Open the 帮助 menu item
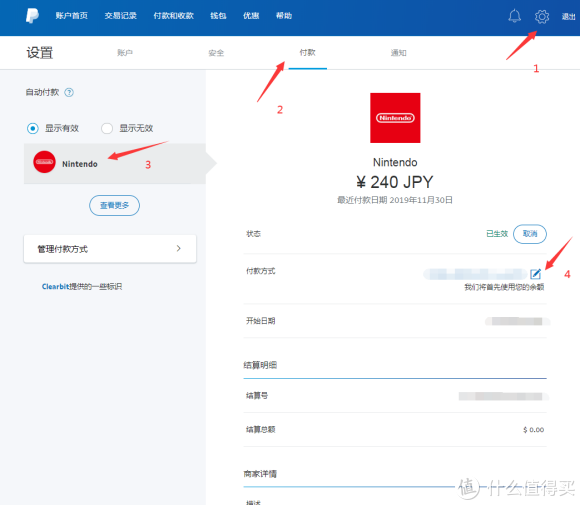Image resolution: width=580 pixels, height=505 pixels. pos(284,16)
